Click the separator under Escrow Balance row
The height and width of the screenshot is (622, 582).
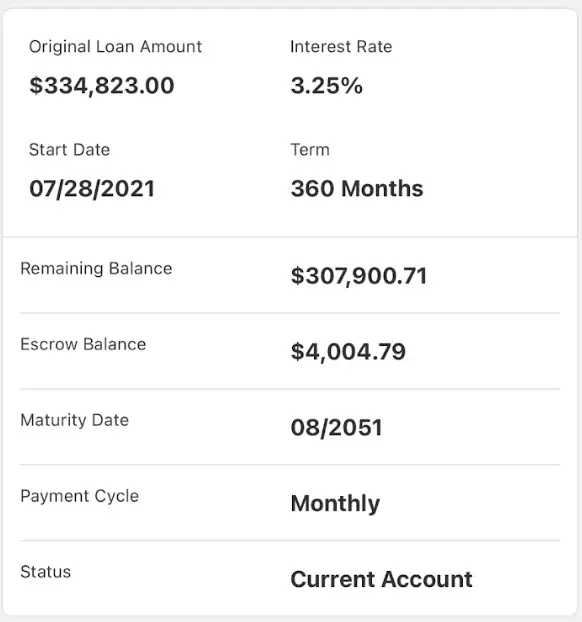click(290, 388)
